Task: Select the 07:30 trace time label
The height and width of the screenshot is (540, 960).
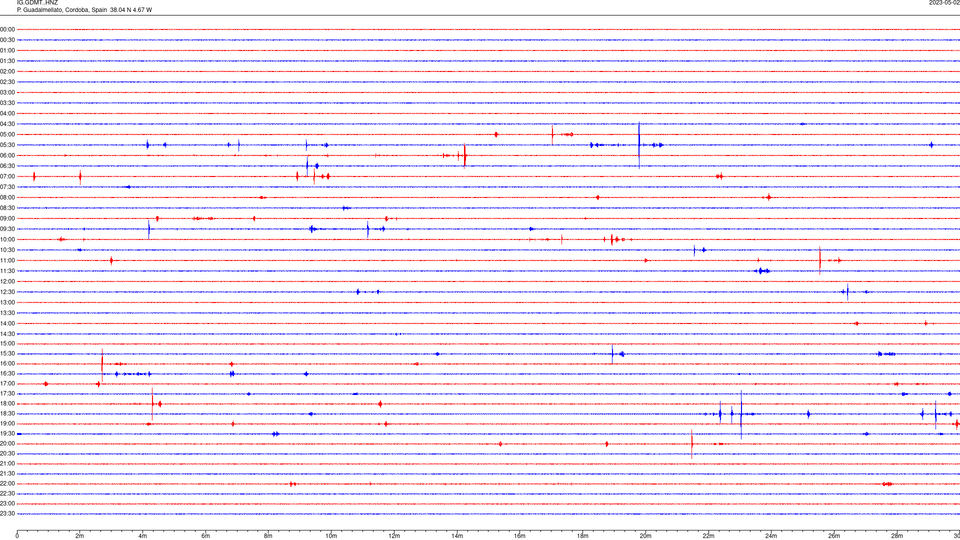Action: tap(7, 187)
